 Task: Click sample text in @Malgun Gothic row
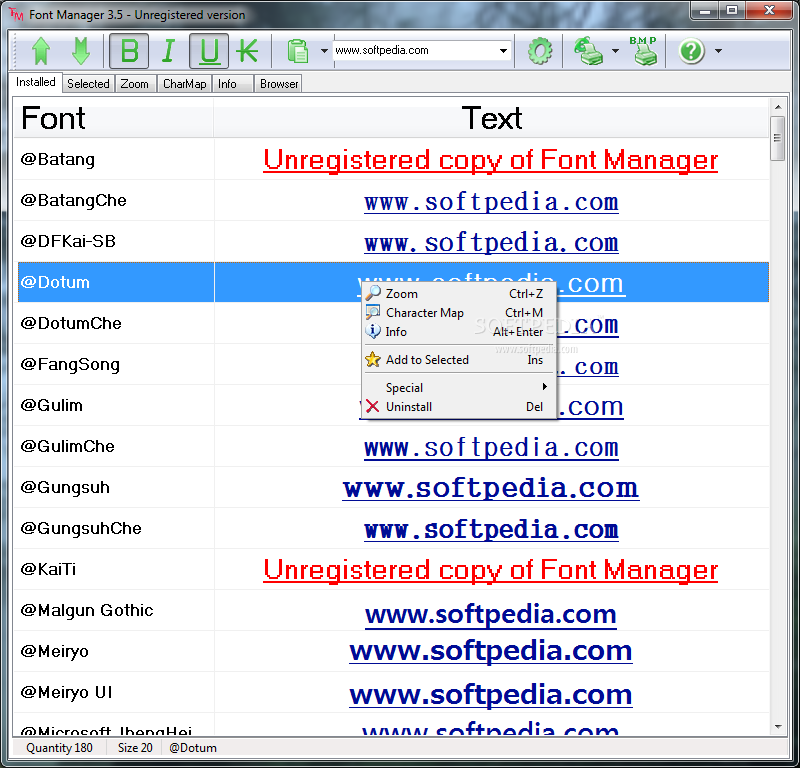coord(491,614)
